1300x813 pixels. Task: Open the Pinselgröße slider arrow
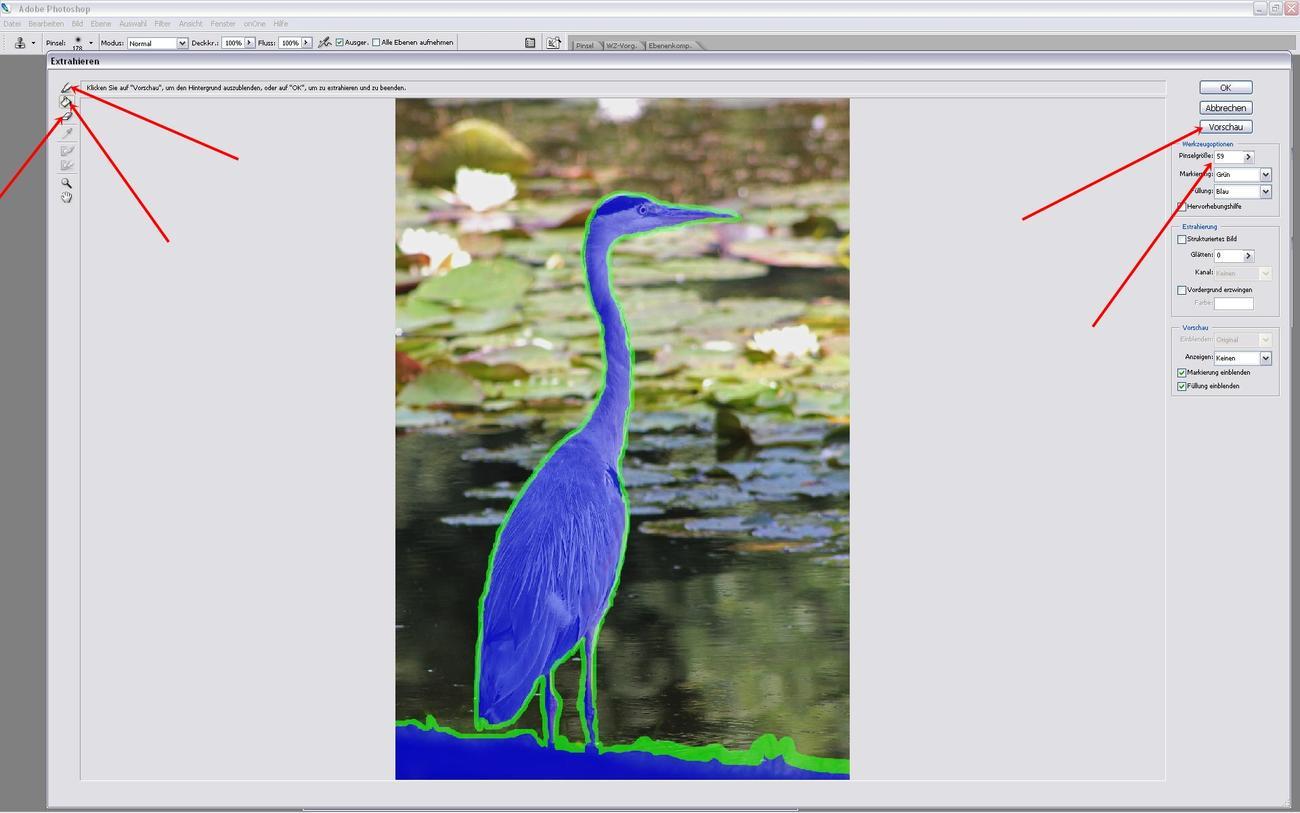pos(1248,157)
